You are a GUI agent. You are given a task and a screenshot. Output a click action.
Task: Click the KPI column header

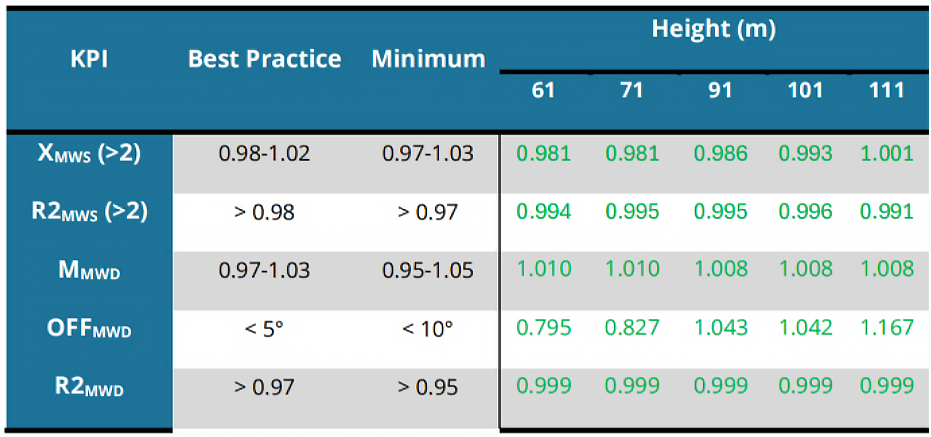tap(89, 59)
